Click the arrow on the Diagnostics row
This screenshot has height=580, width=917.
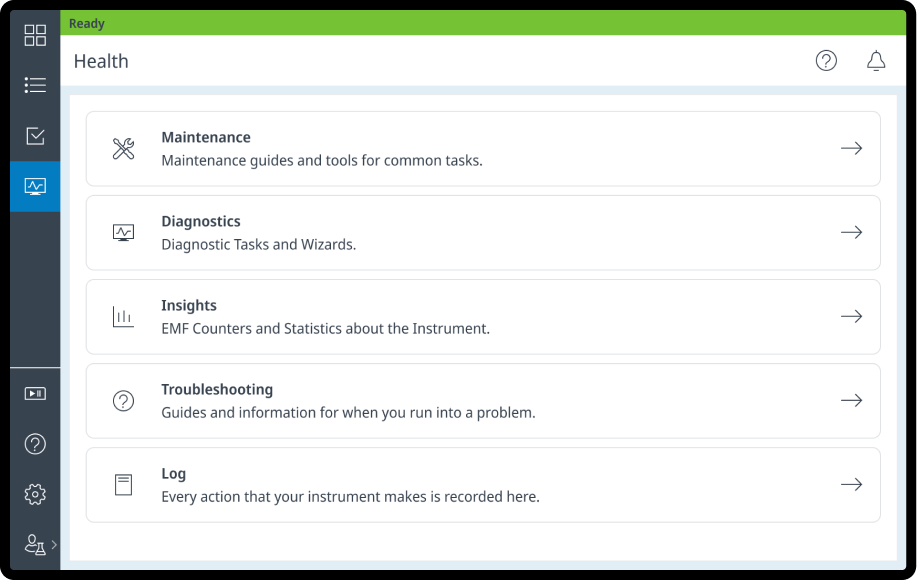point(851,232)
